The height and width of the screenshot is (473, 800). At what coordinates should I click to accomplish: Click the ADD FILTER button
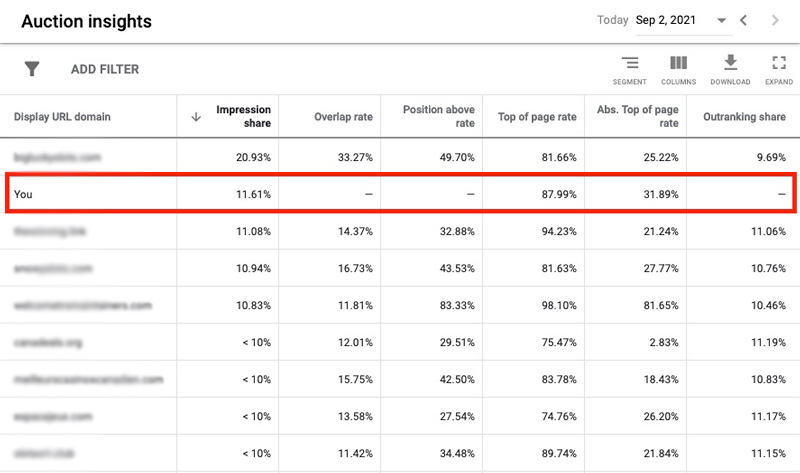[105, 70]
